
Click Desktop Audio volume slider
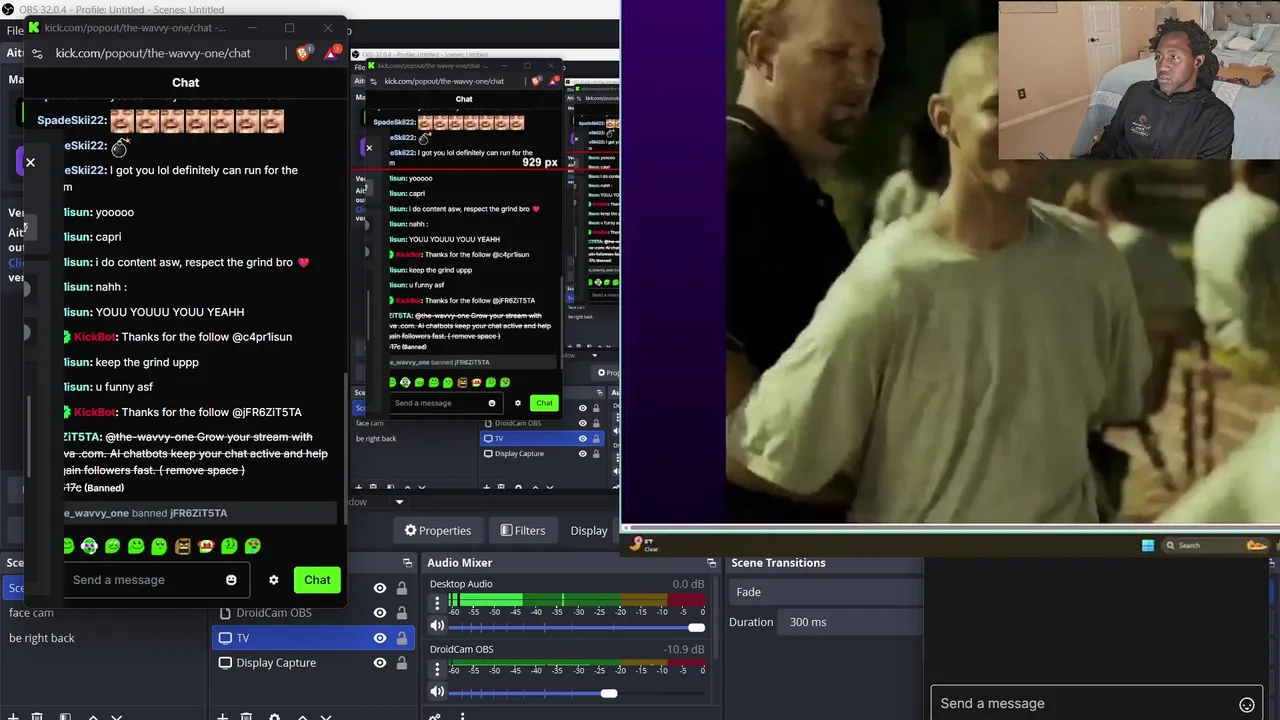[576, 627]
